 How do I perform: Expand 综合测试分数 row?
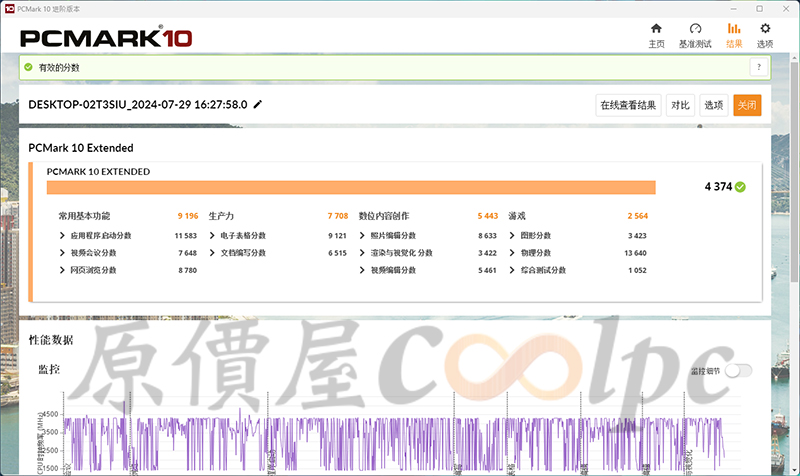512,270
